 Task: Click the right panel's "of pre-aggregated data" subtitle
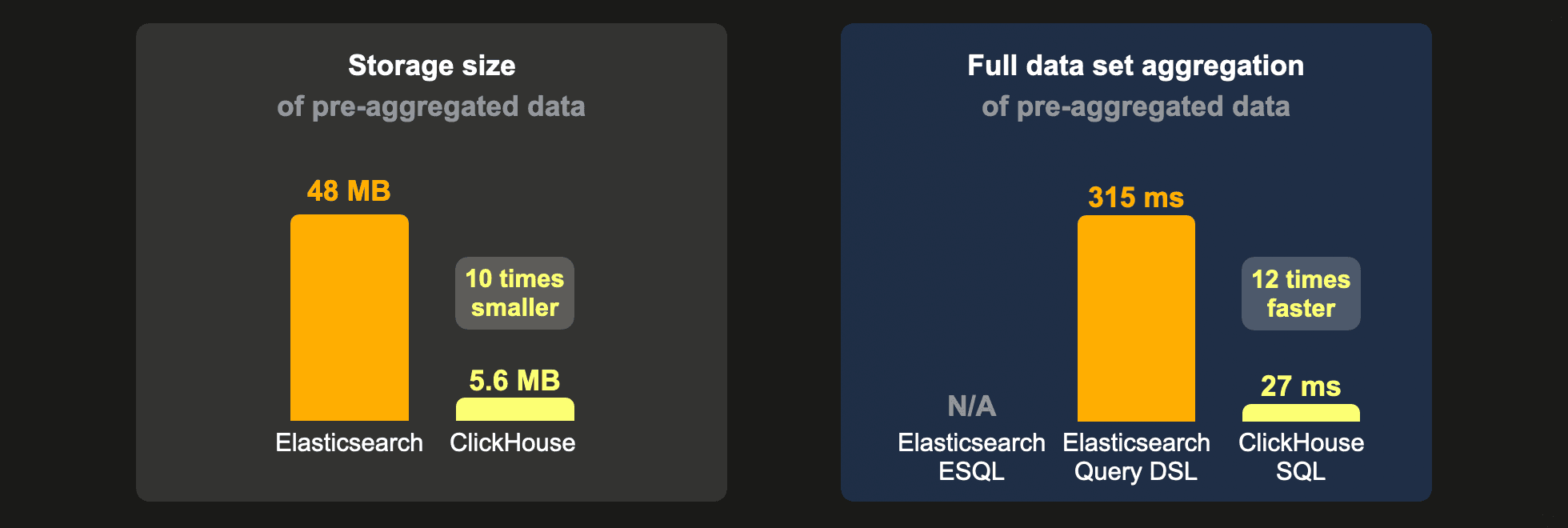pos(1135,106)
